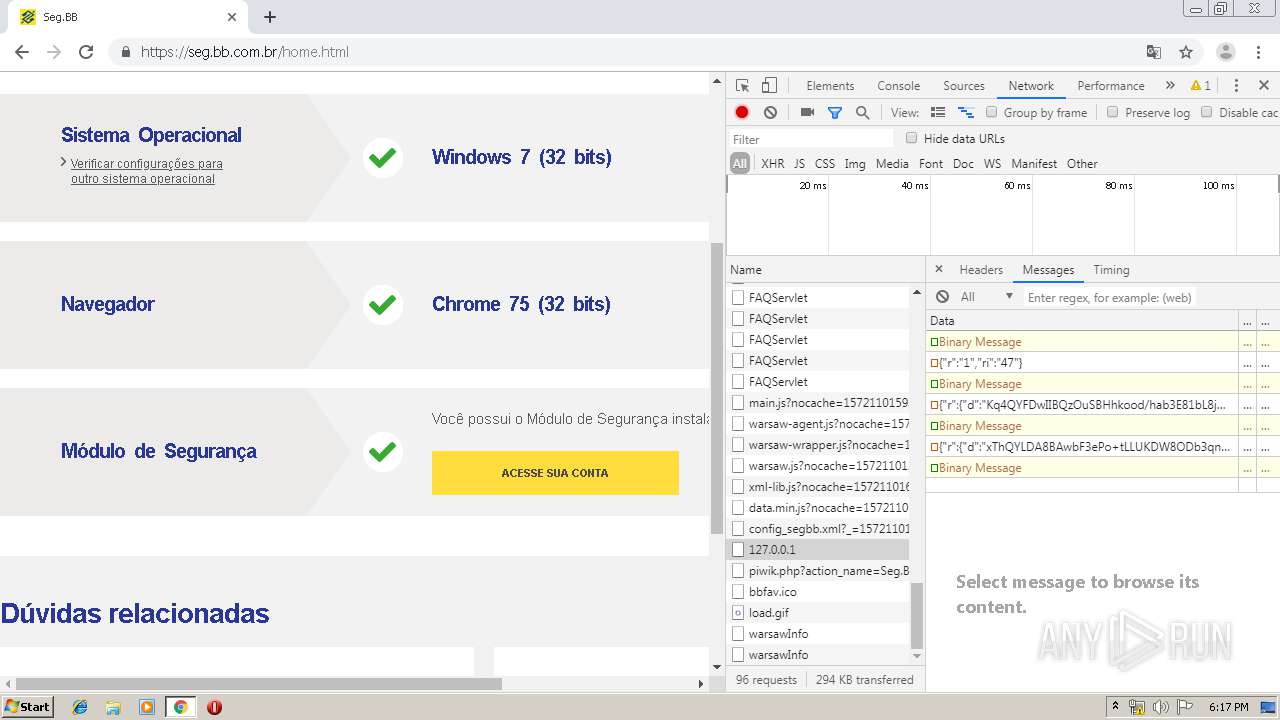Switch to the Console tab

(x=898, y=86)
